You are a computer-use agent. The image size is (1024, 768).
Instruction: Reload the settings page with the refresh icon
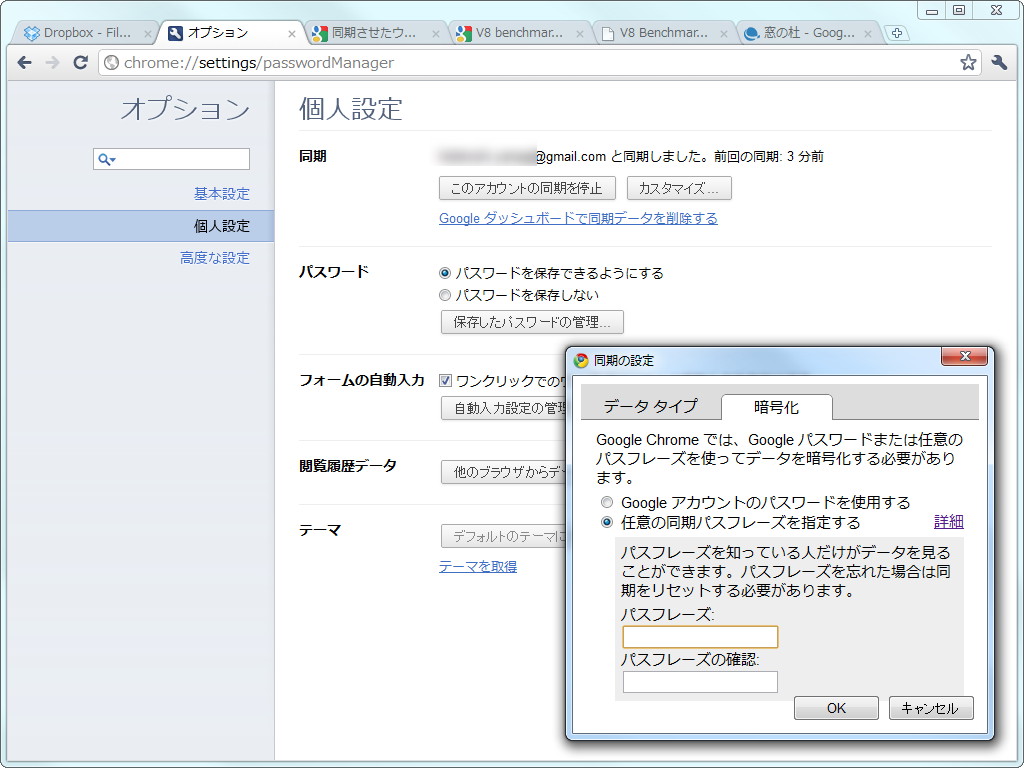pos(81,62)
